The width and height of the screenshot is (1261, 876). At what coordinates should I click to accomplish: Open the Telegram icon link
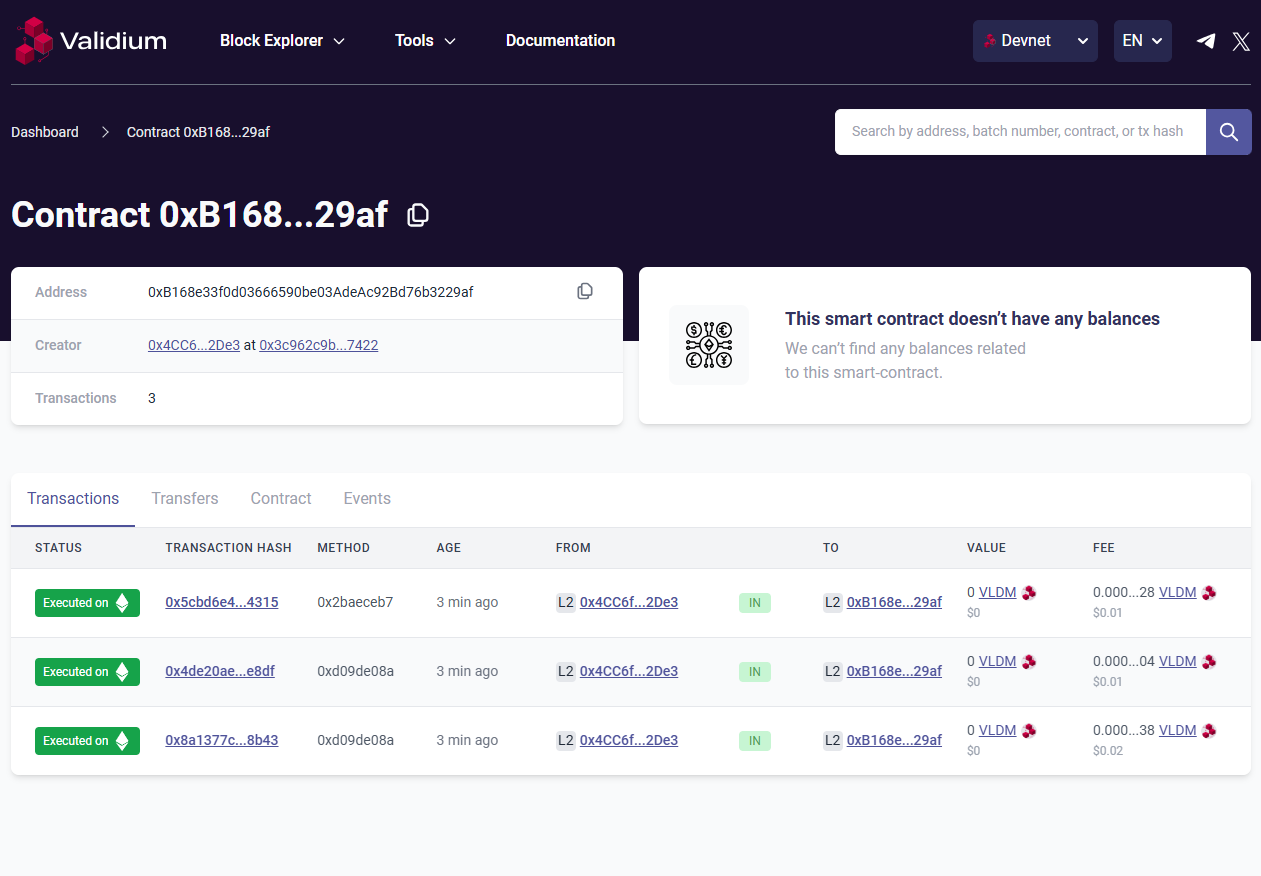pos(1206,41)
